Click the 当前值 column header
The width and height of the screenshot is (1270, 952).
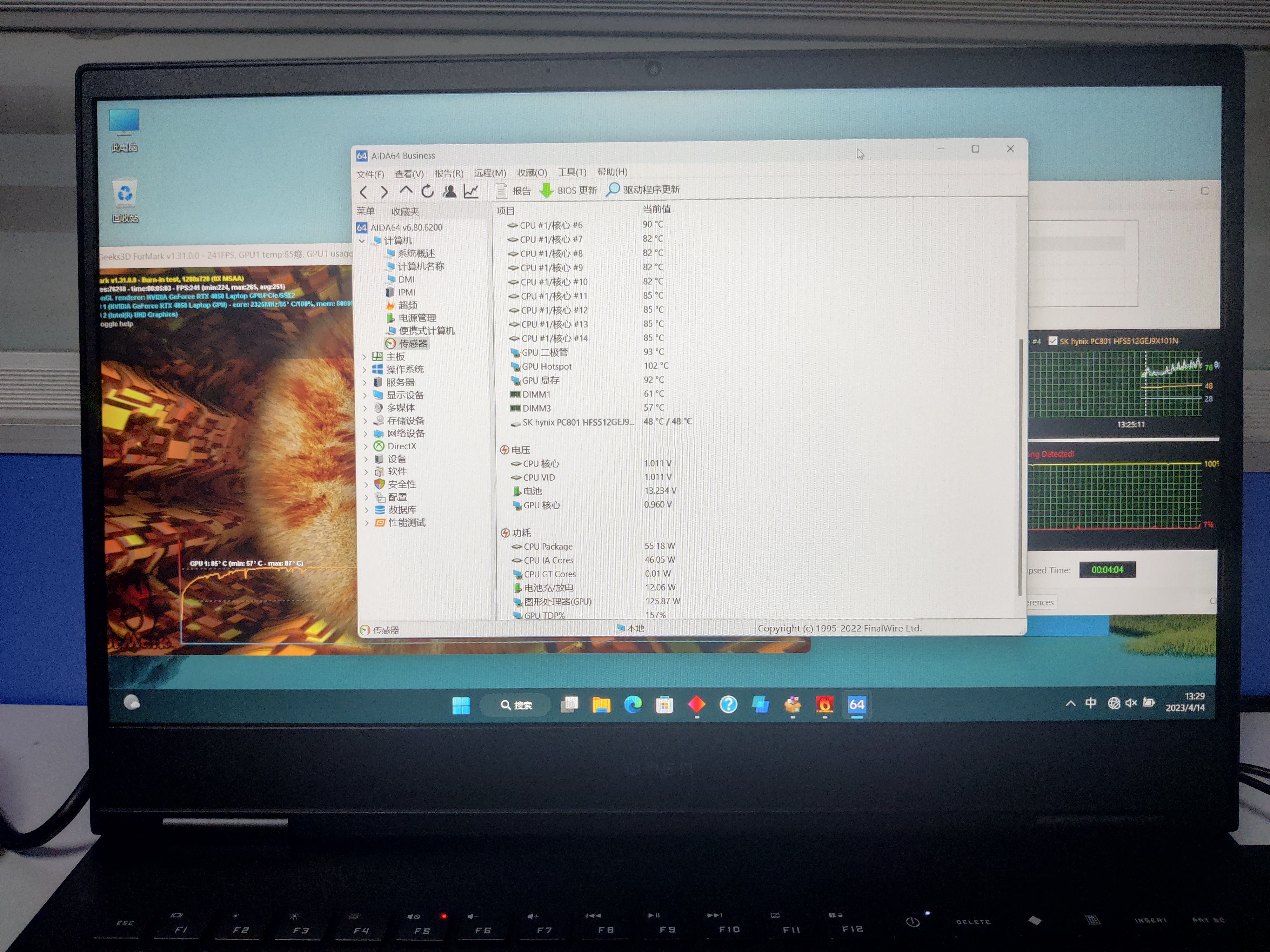(x=656, y=209)
